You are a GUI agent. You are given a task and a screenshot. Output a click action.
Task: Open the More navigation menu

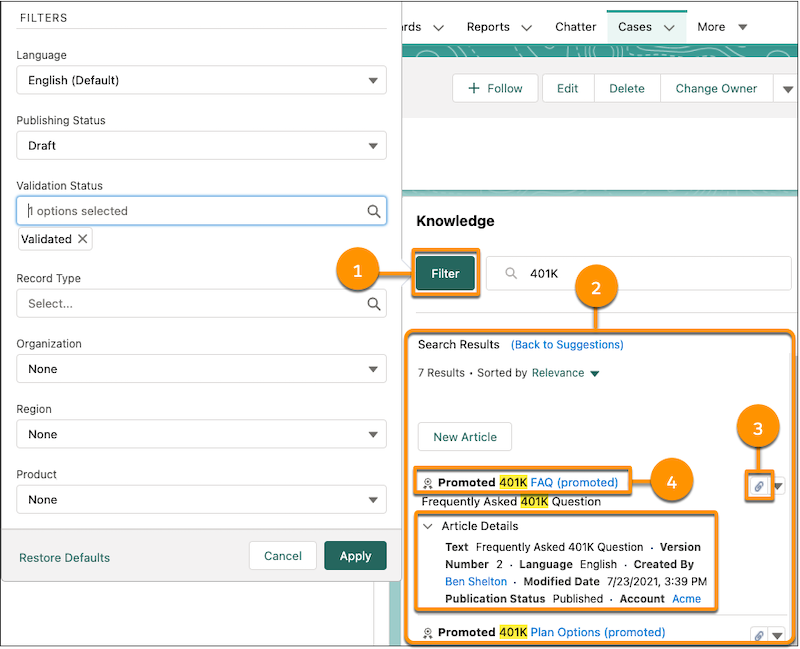tap(722, 27)
